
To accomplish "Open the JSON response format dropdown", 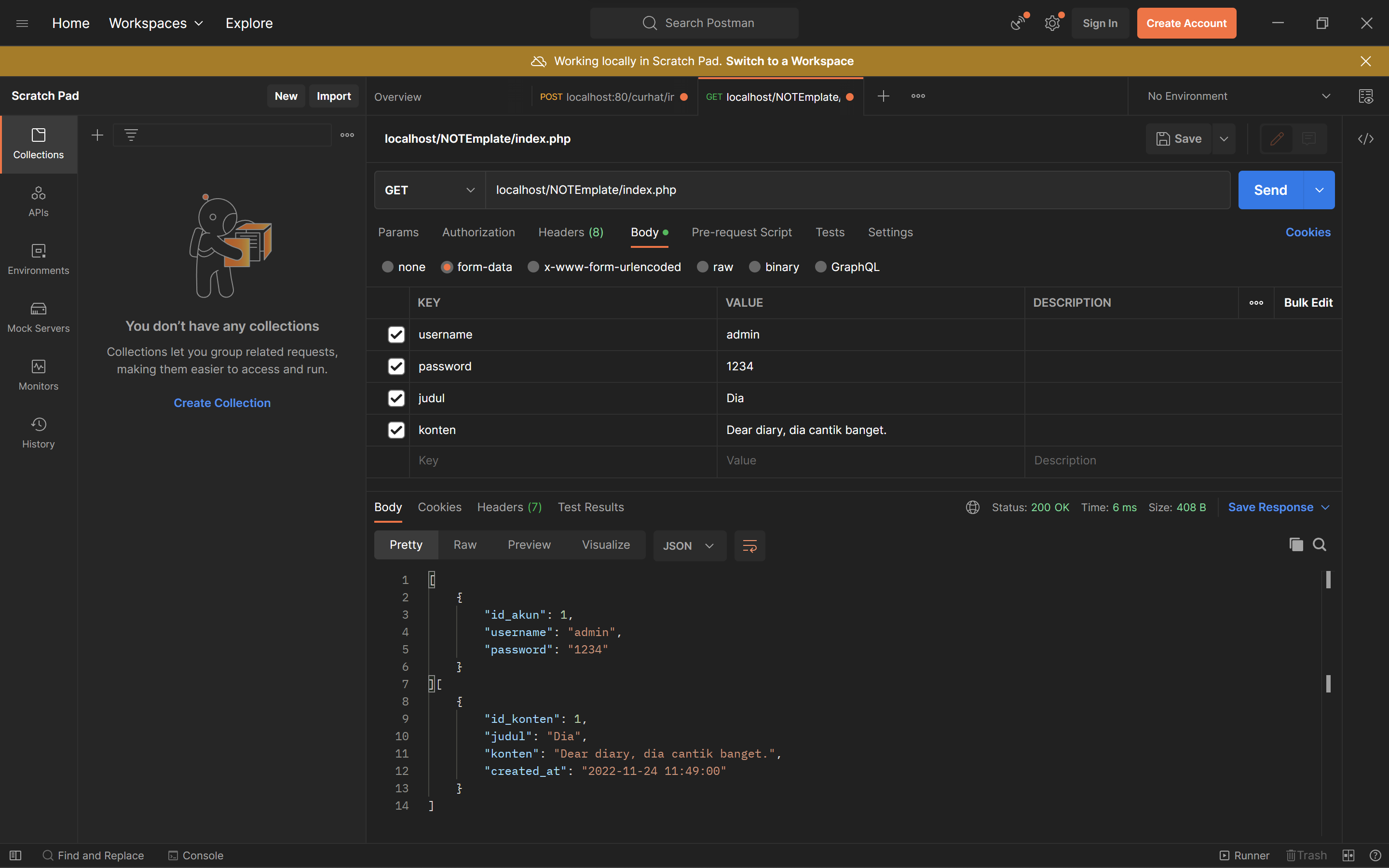I will [689, 545].
